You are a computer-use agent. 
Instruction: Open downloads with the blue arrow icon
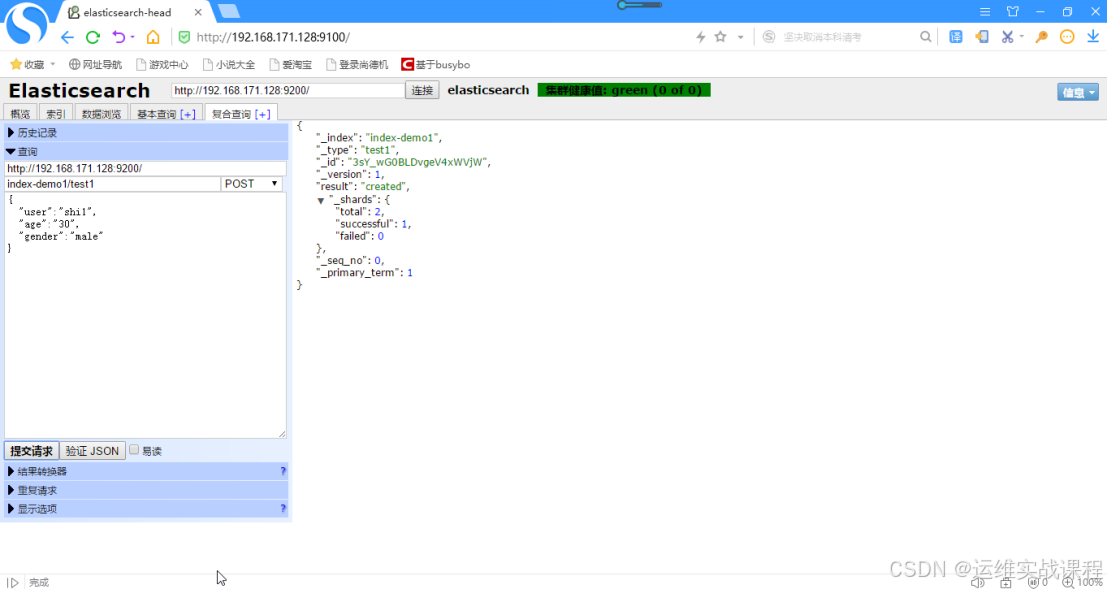pos(1092,37)
